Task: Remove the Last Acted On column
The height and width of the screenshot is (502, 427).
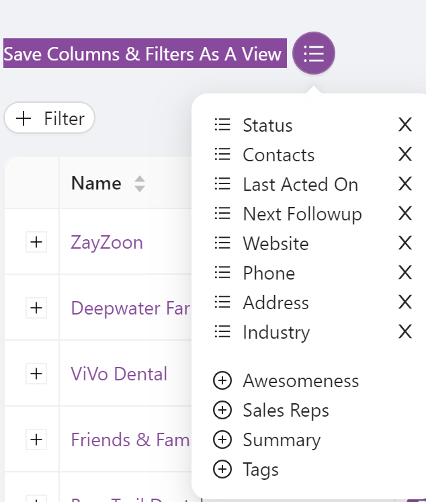Action: tap(405, 184)
